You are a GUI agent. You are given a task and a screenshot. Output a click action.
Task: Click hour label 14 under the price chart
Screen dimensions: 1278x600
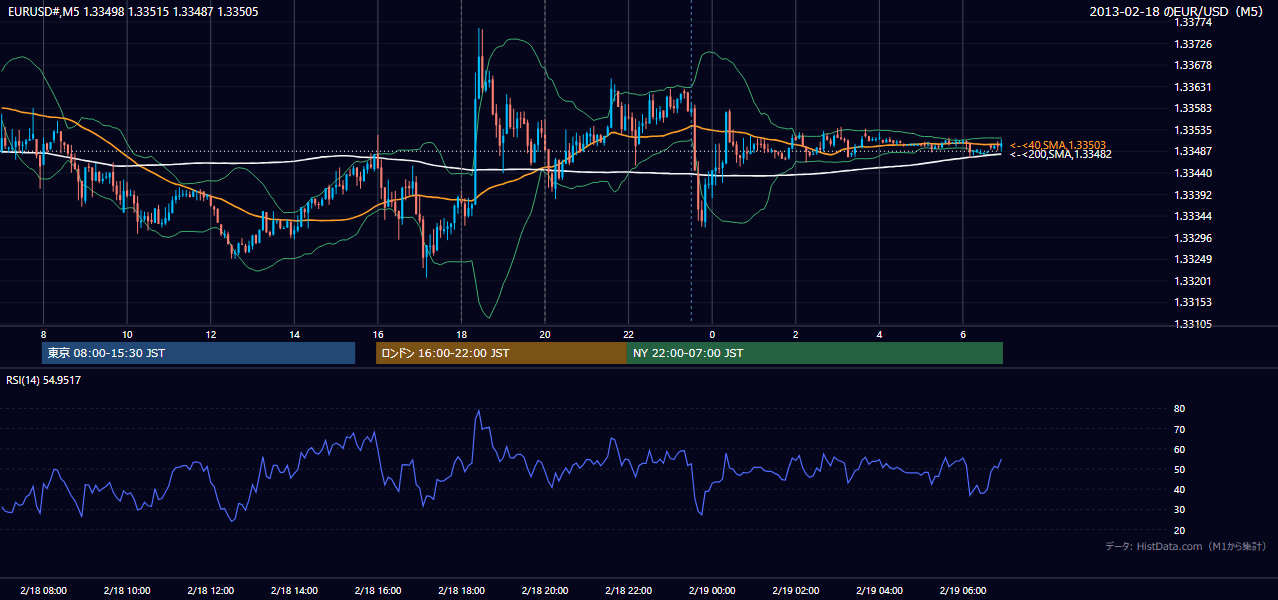coord(294,334)
